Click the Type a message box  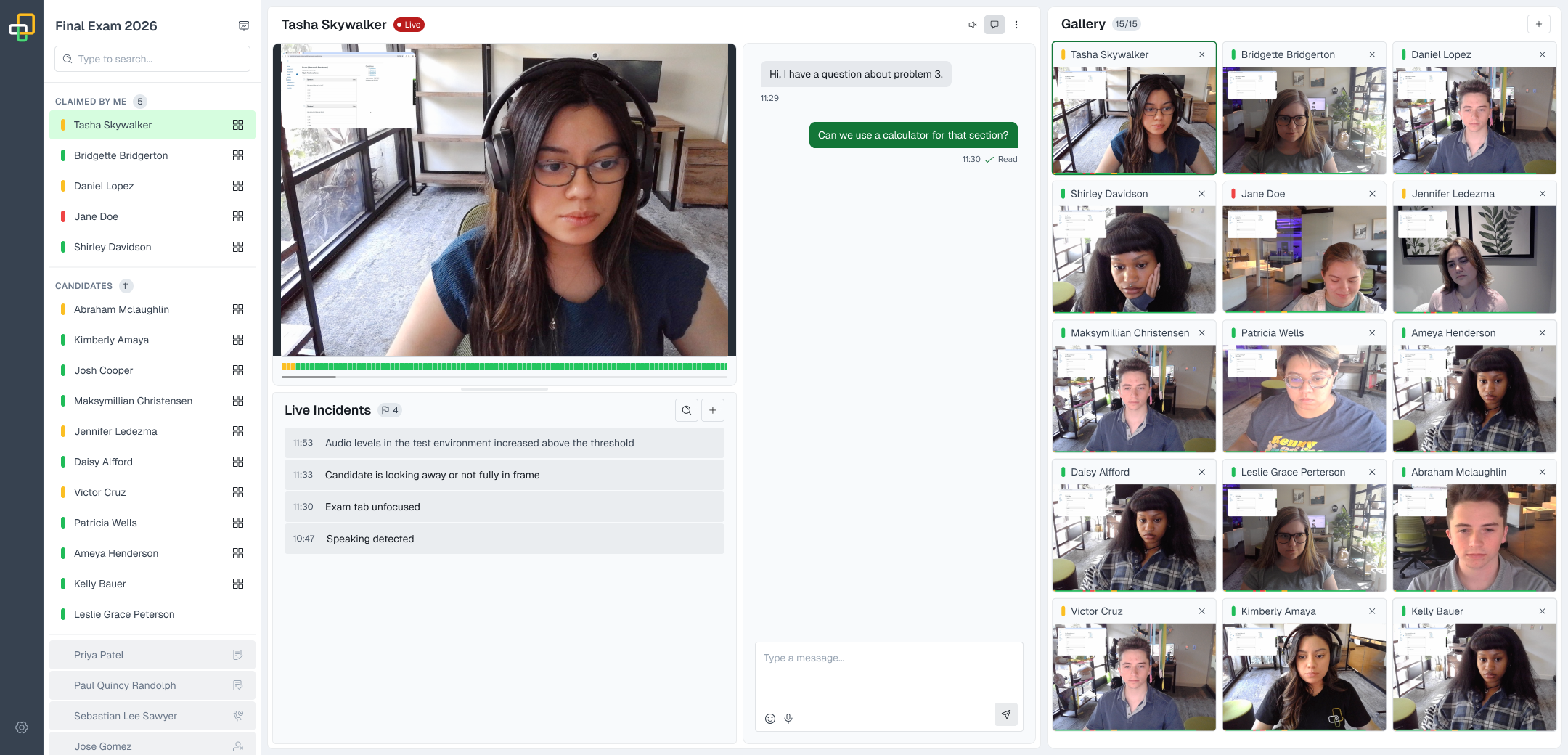coord(889,686)
